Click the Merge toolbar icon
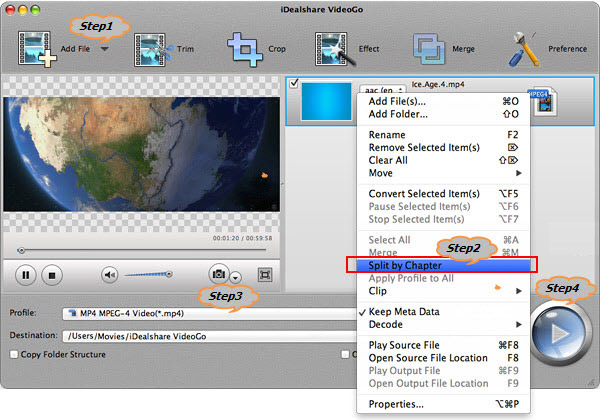Screen dimensions: 600x420 click(x=429, y=49)
